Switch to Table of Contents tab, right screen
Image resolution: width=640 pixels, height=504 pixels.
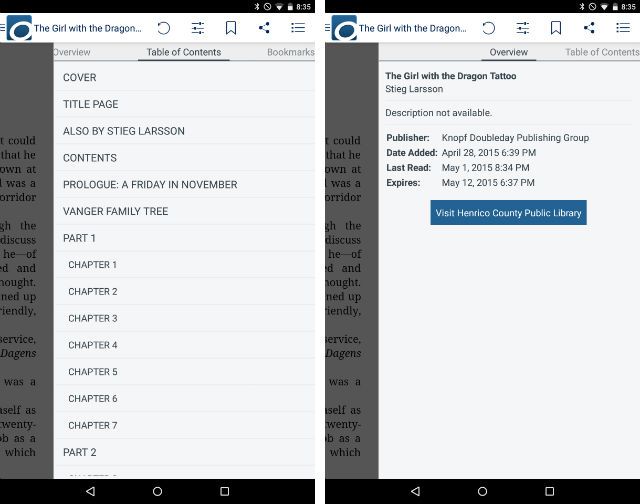pos(602,52)
